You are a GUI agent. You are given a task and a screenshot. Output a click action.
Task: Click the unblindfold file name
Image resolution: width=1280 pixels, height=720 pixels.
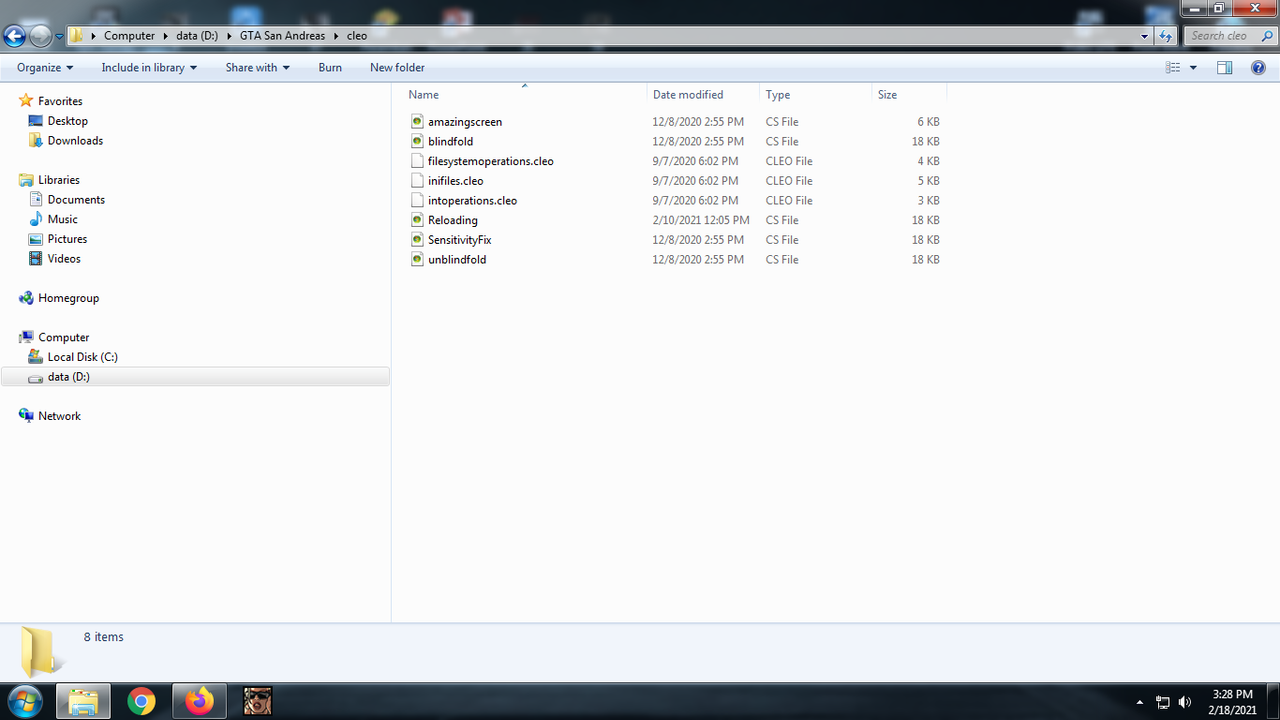457,260
